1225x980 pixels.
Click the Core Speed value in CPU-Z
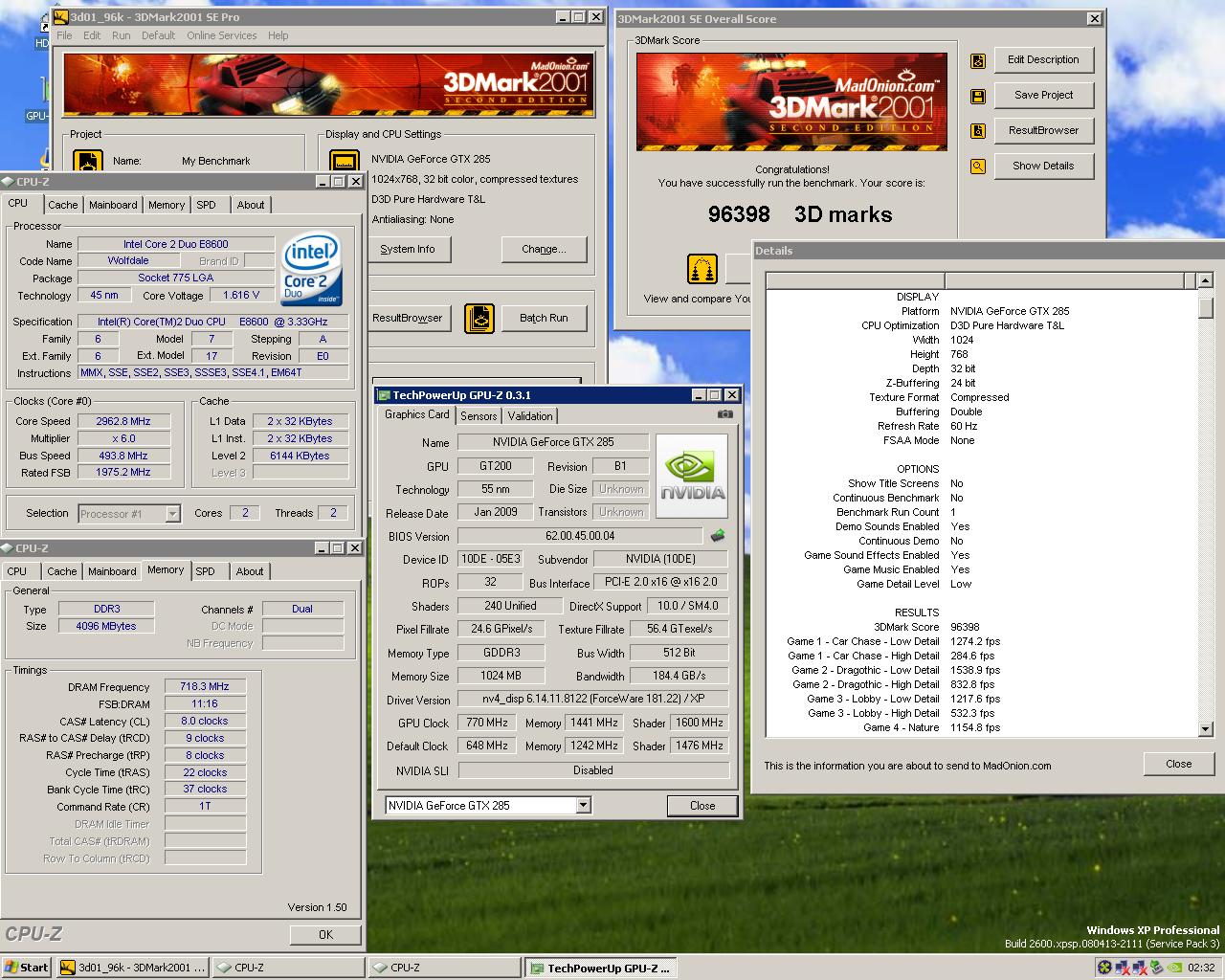click(x=123, y=421)
